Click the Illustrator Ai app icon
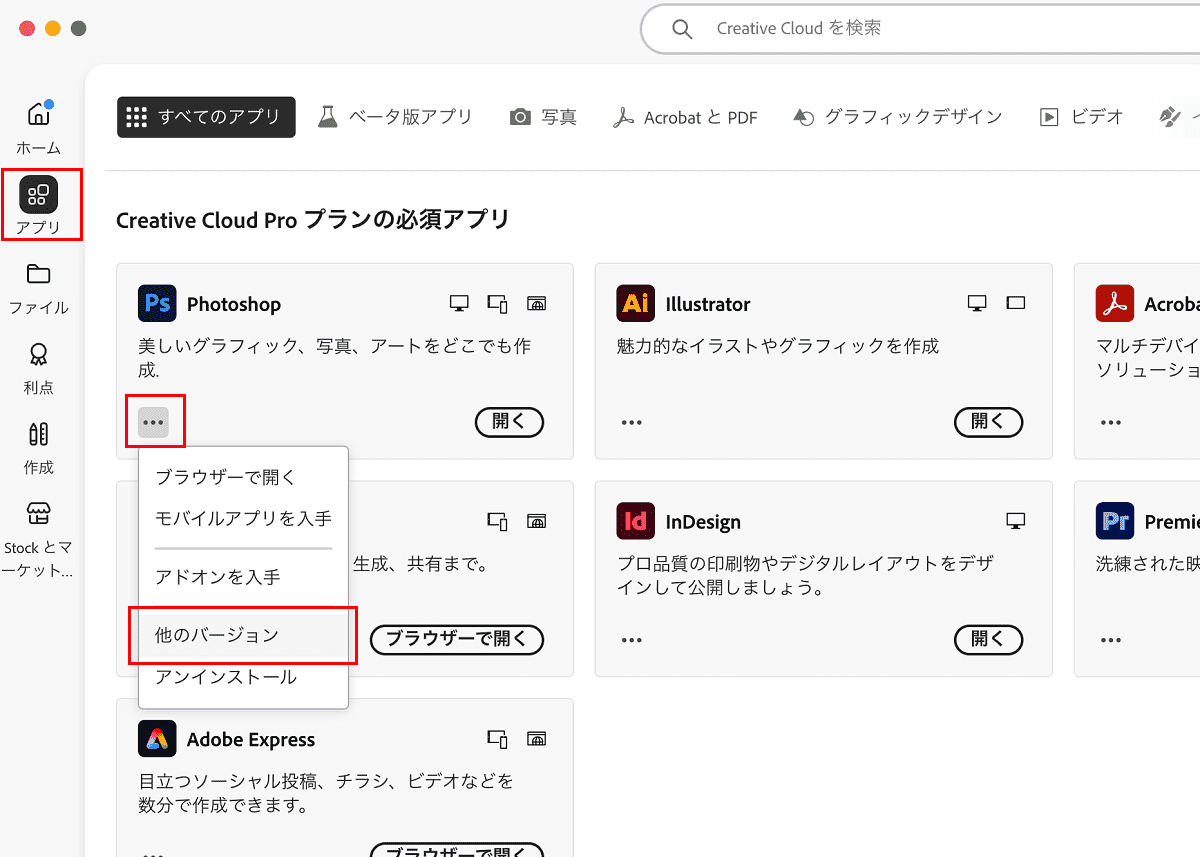Screen dimensions: 1200x857 pyautogui.click(x=636, y=303)
